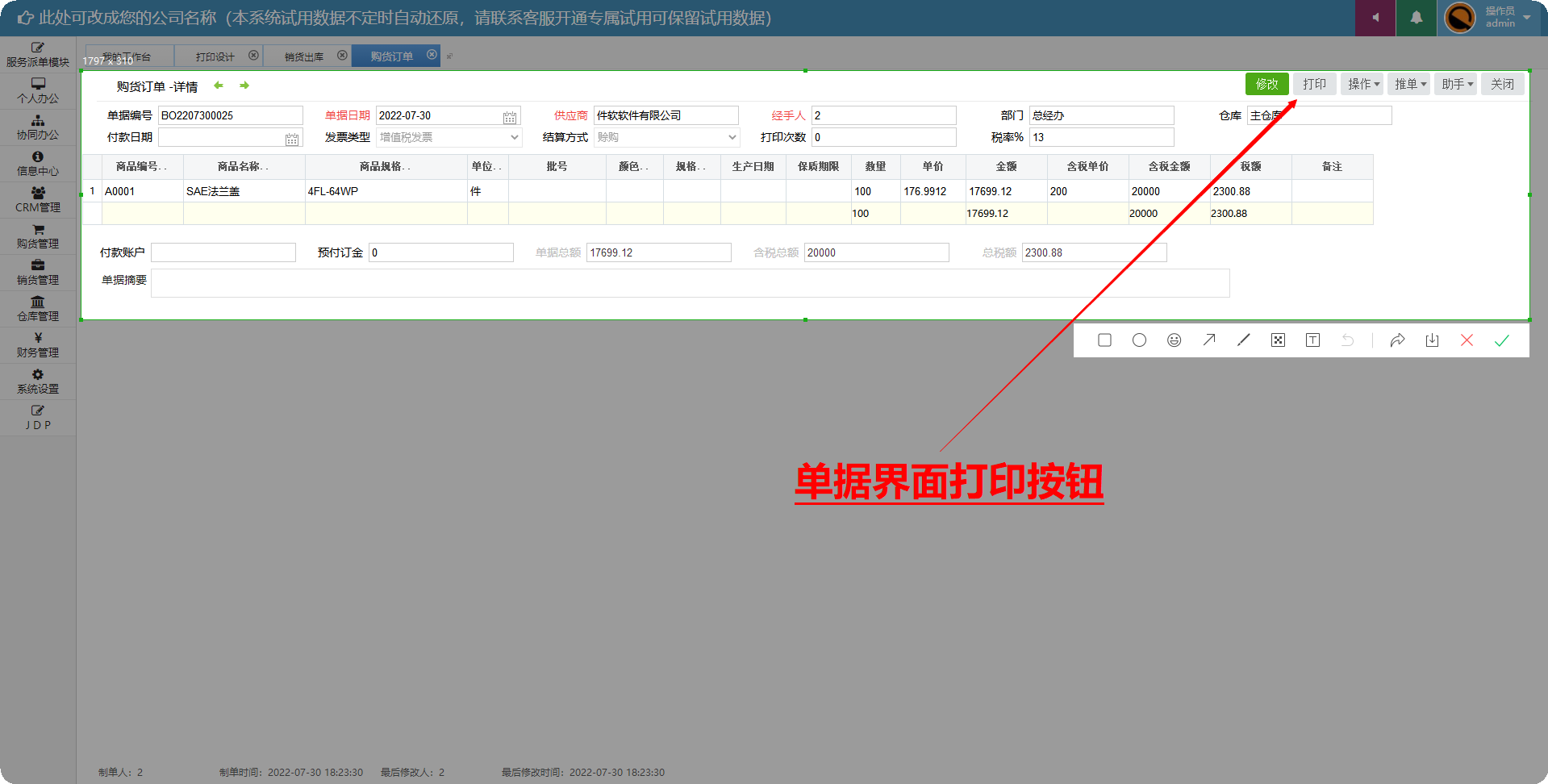This screenshot has height=784, width=1548.
Task: Switch to 销货出库 tab
Action: pos(307,56)
